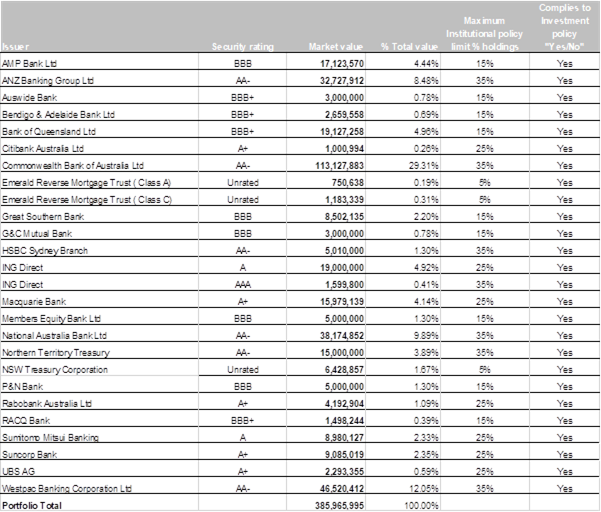Select Suncorp Bank issuer
This screenshot has width=601, height=512.
click(x=30, y=455)
